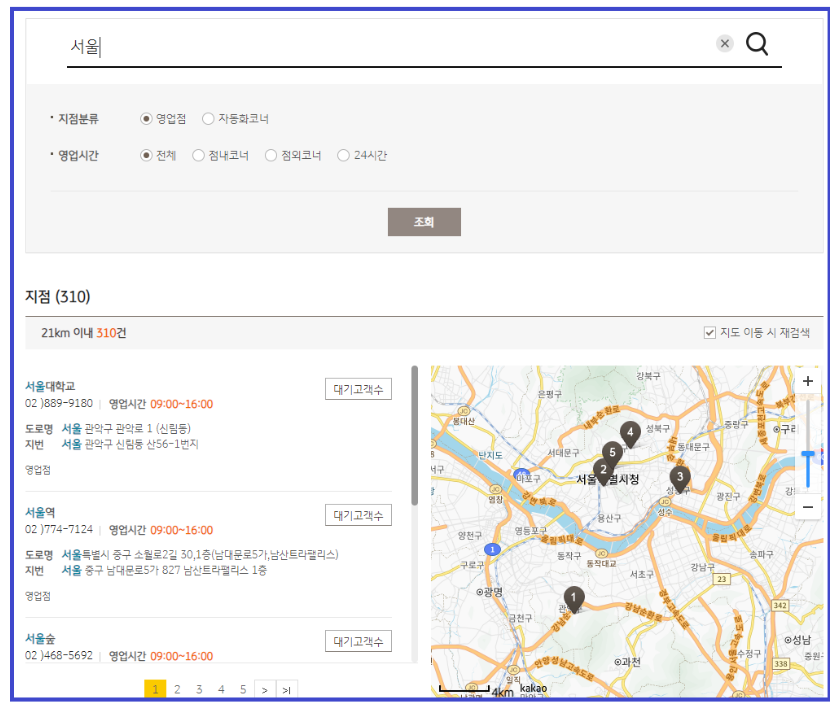Click phone number 02 )468-5692
The width and height of the screenshot is (834, 704).
59,656
